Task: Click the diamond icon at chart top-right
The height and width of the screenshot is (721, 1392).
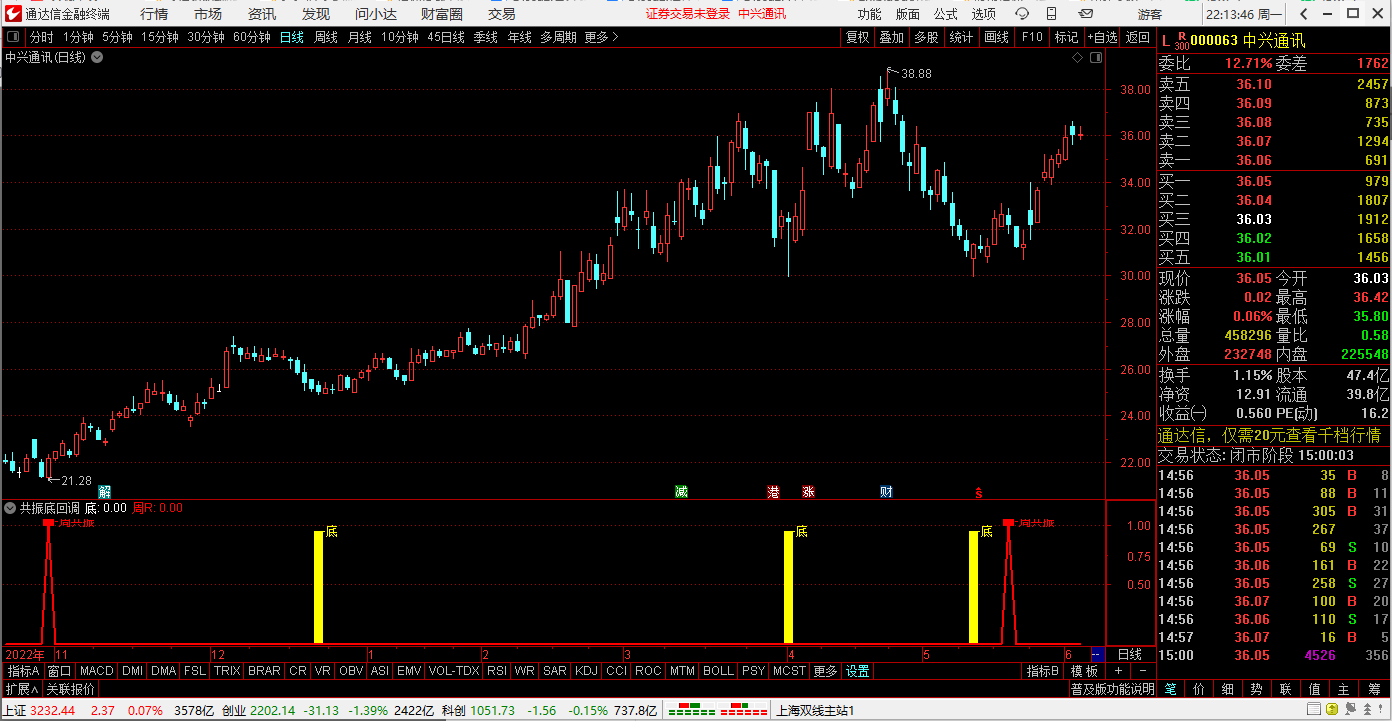Action: [x=1077, y=57]
